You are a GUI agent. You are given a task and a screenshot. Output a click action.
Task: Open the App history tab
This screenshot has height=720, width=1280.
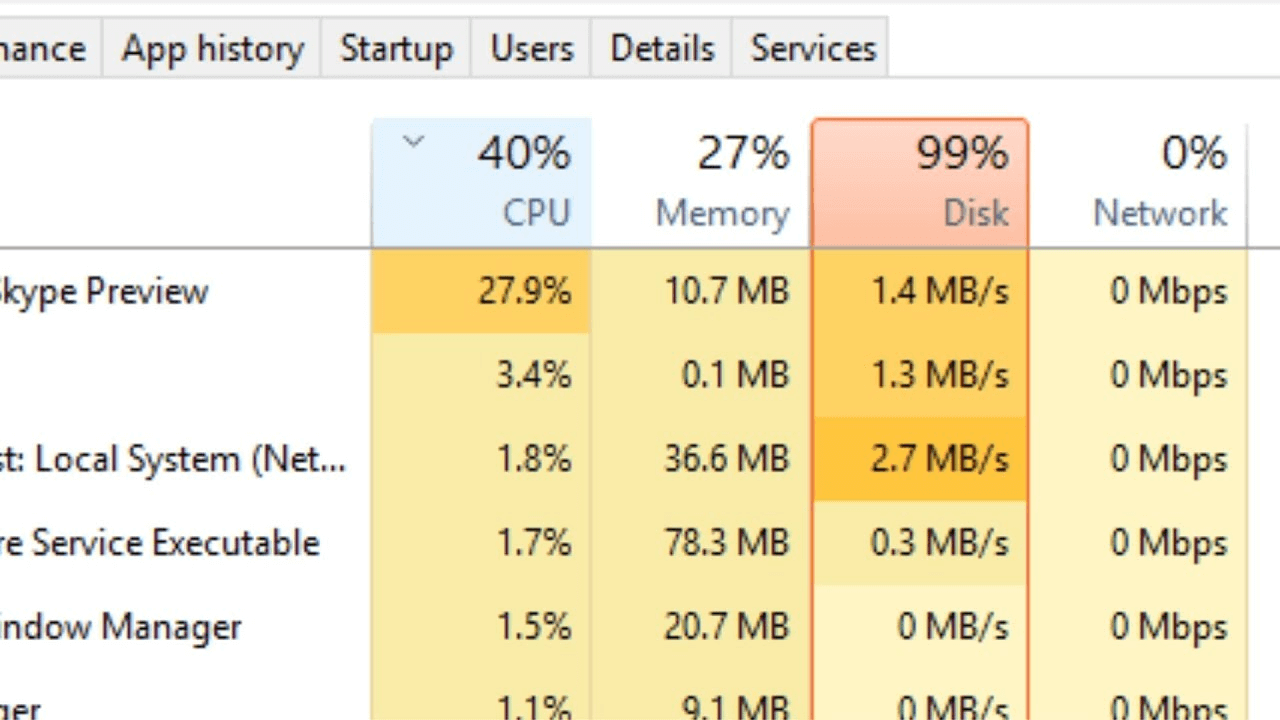[212, 47]
